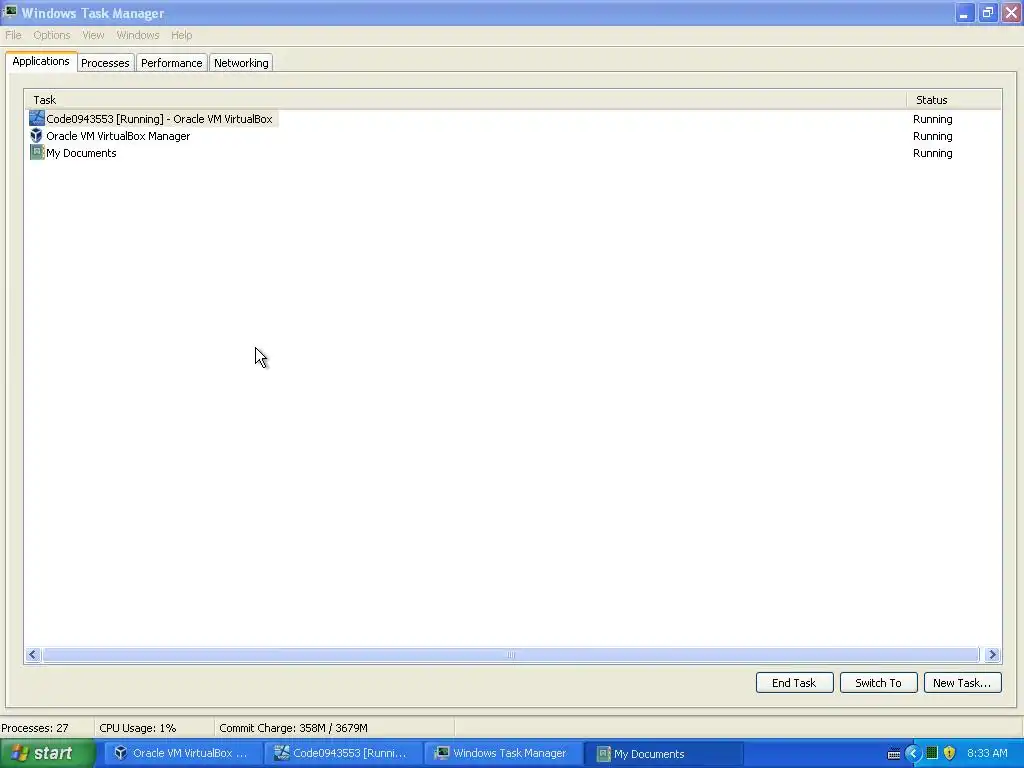Click Running status of VirtualBox Manager row
This screenshot has width=1024, height=768.
coord(933,136)
